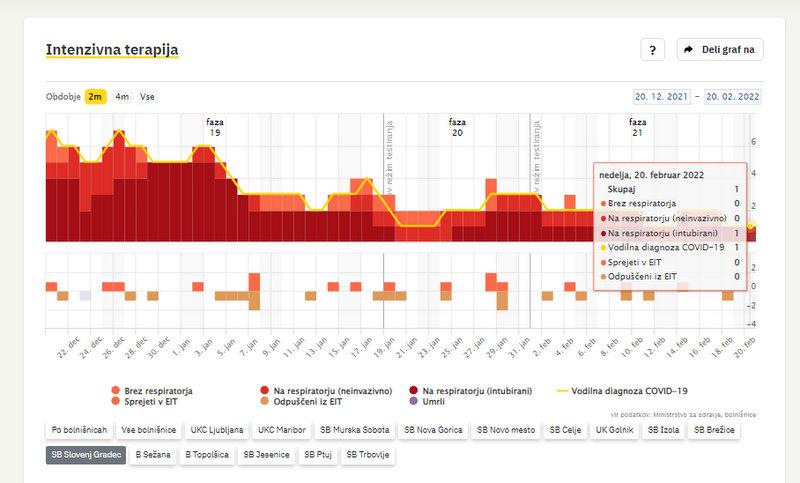Open the start date 20. 12. 2021 picker

pos(661,97)
